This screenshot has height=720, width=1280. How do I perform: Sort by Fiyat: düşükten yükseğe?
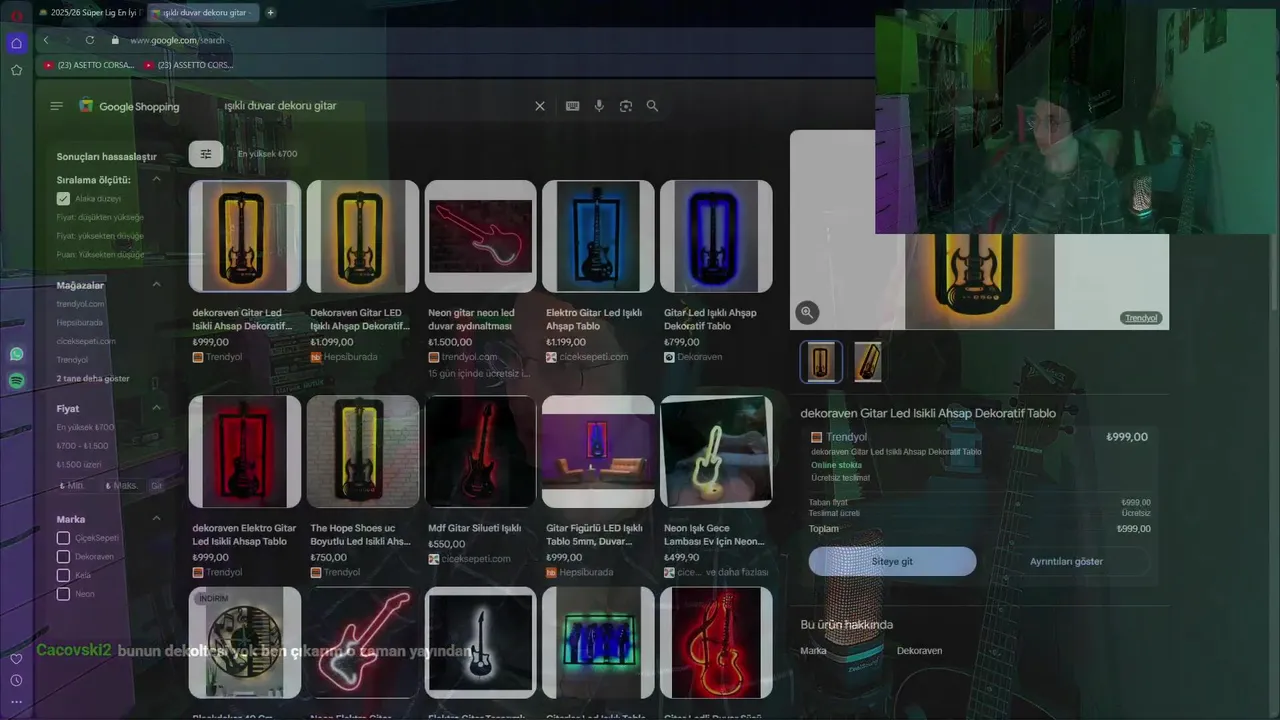(x=100, y=217)
